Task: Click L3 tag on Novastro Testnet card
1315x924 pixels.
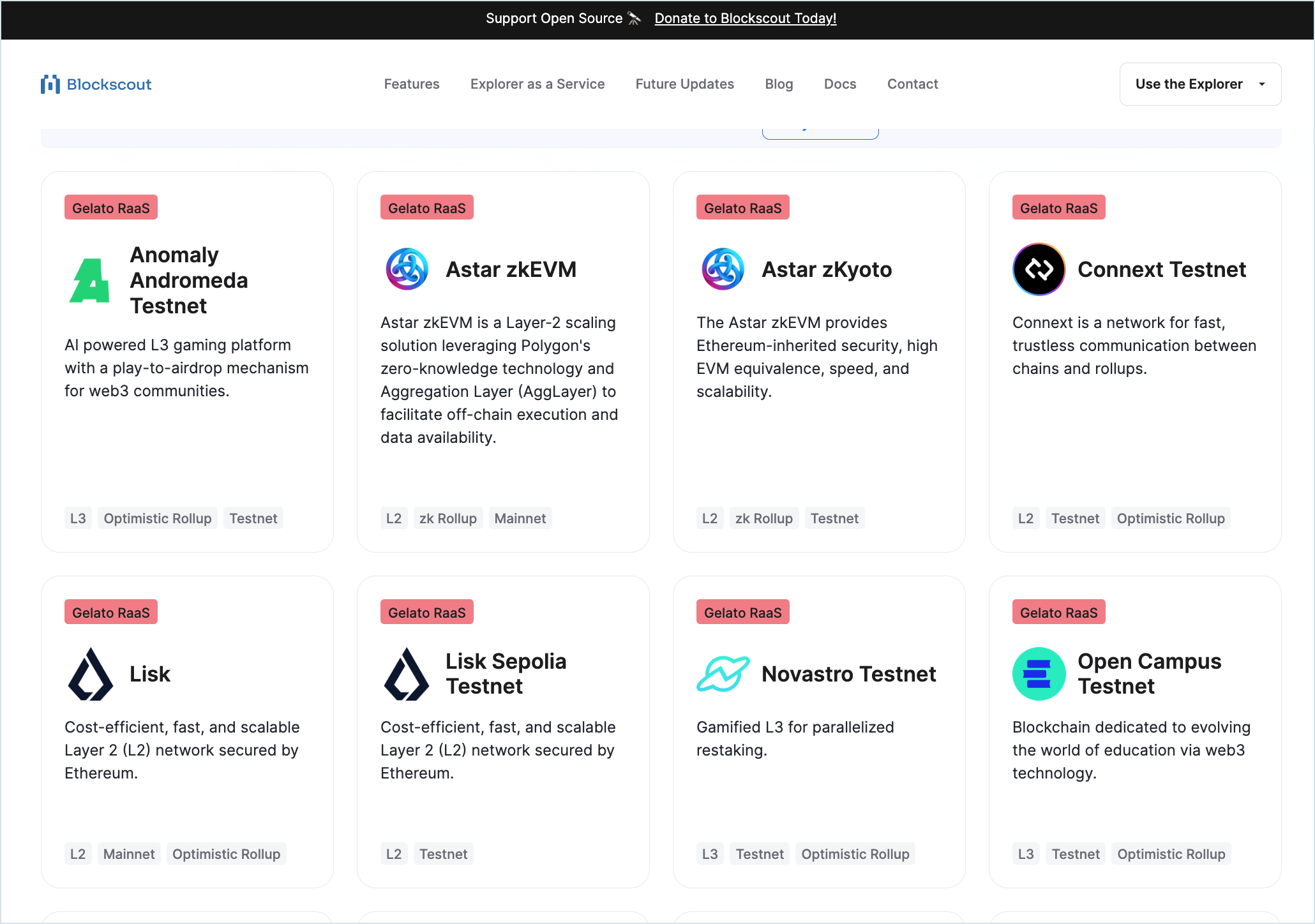Action: 710,854
